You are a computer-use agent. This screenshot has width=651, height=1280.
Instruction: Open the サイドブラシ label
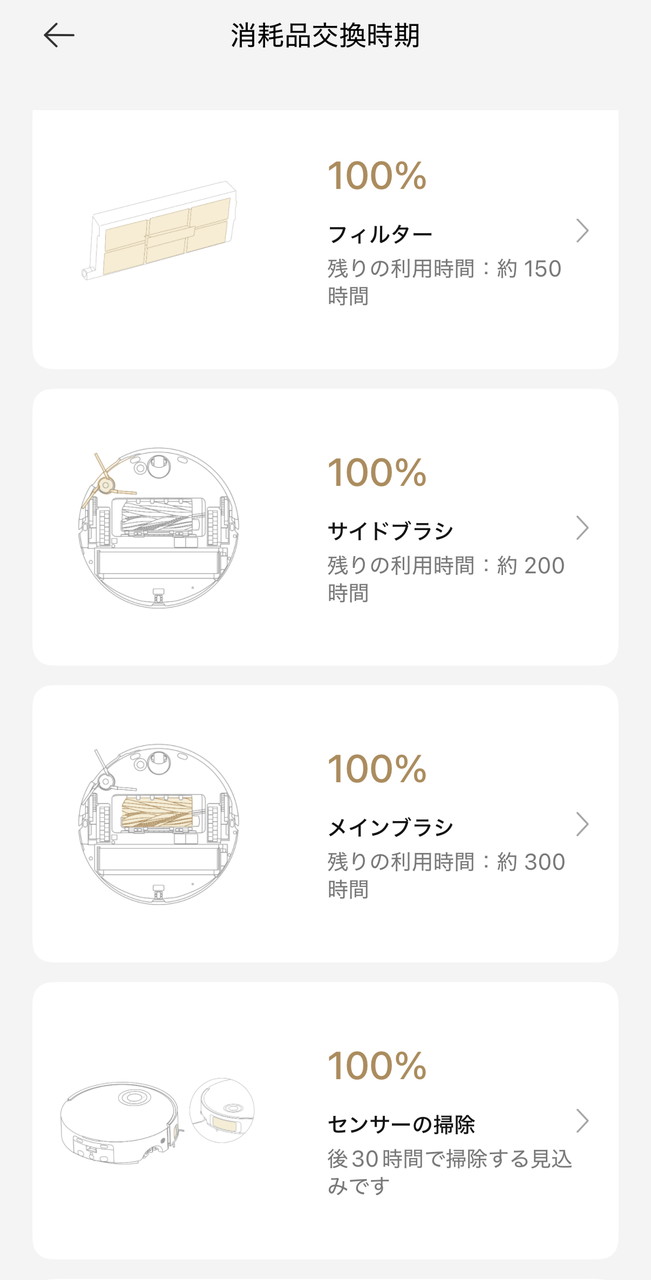[390, 530]
